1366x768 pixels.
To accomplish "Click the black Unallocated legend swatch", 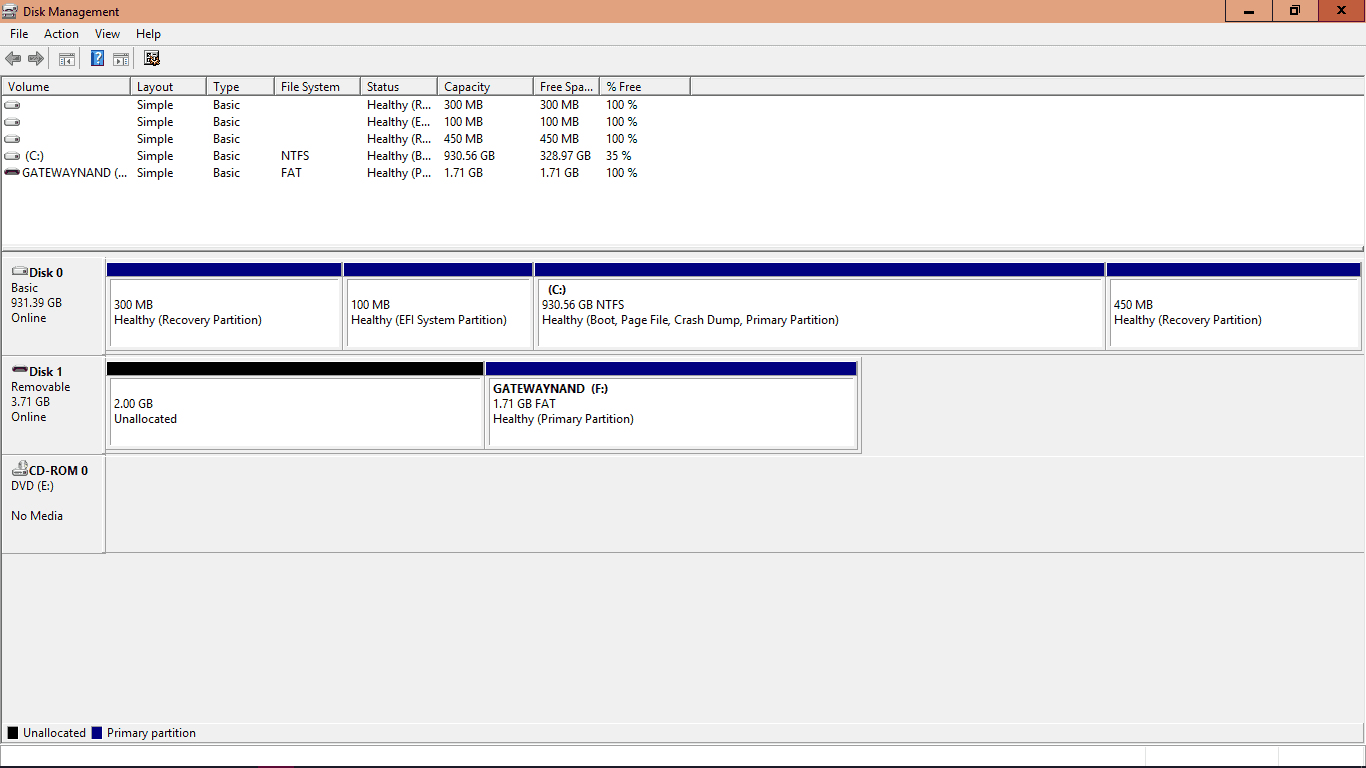I will pyautogui.click(x=13, y=733).
